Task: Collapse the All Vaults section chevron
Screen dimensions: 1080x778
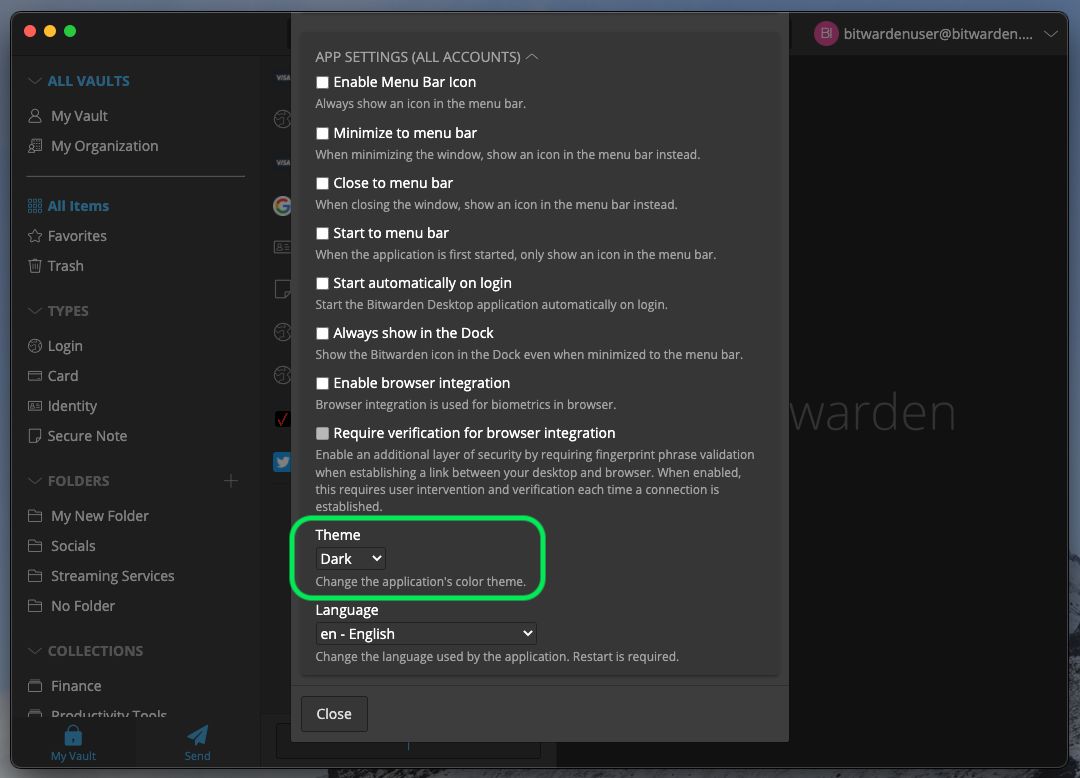Action: point(34,81)
